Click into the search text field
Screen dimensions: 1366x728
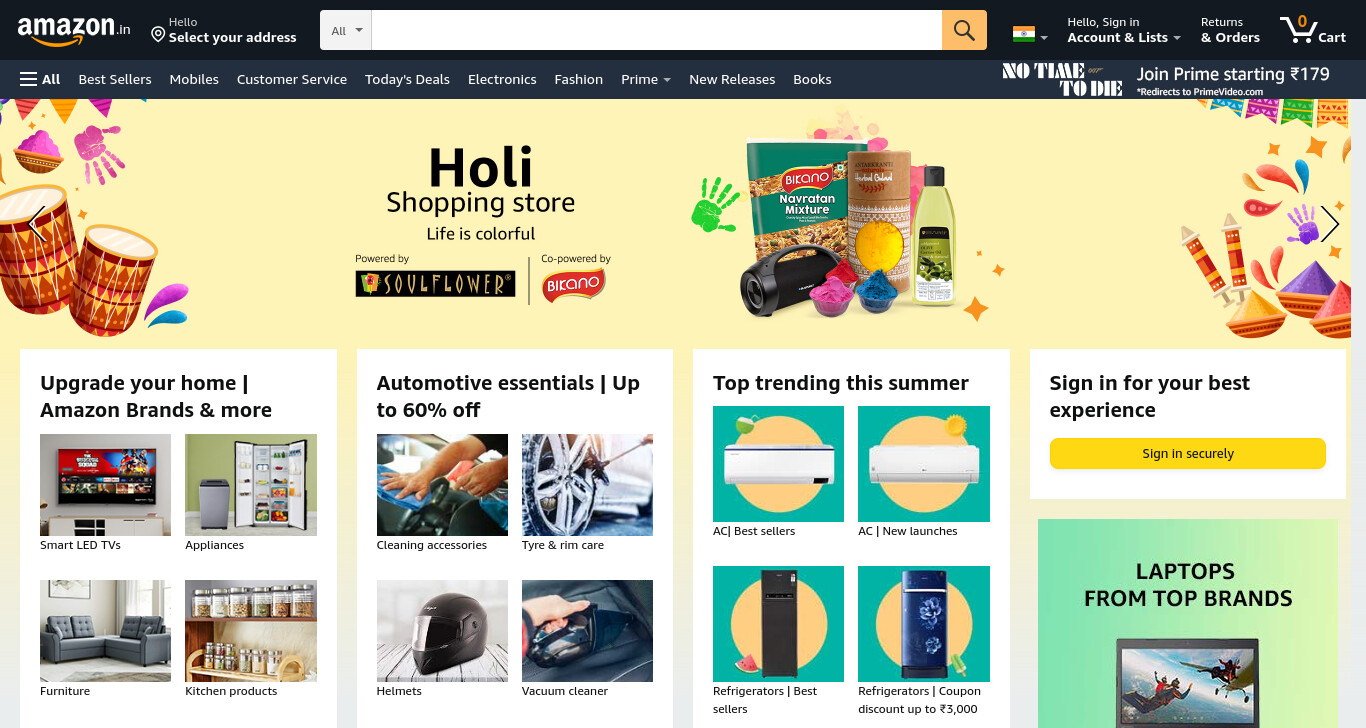pos(657,30)
